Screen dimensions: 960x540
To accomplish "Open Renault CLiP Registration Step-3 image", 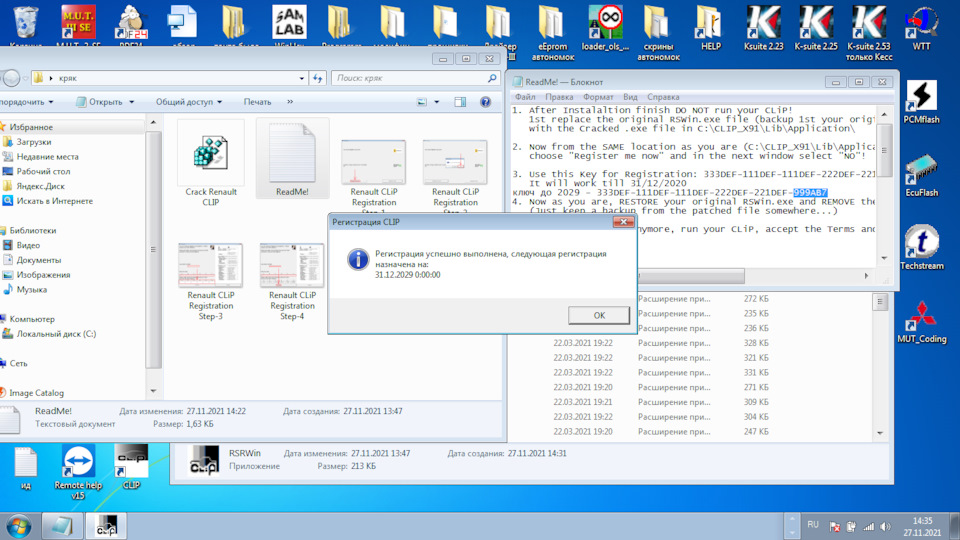I will pos(211,281).
